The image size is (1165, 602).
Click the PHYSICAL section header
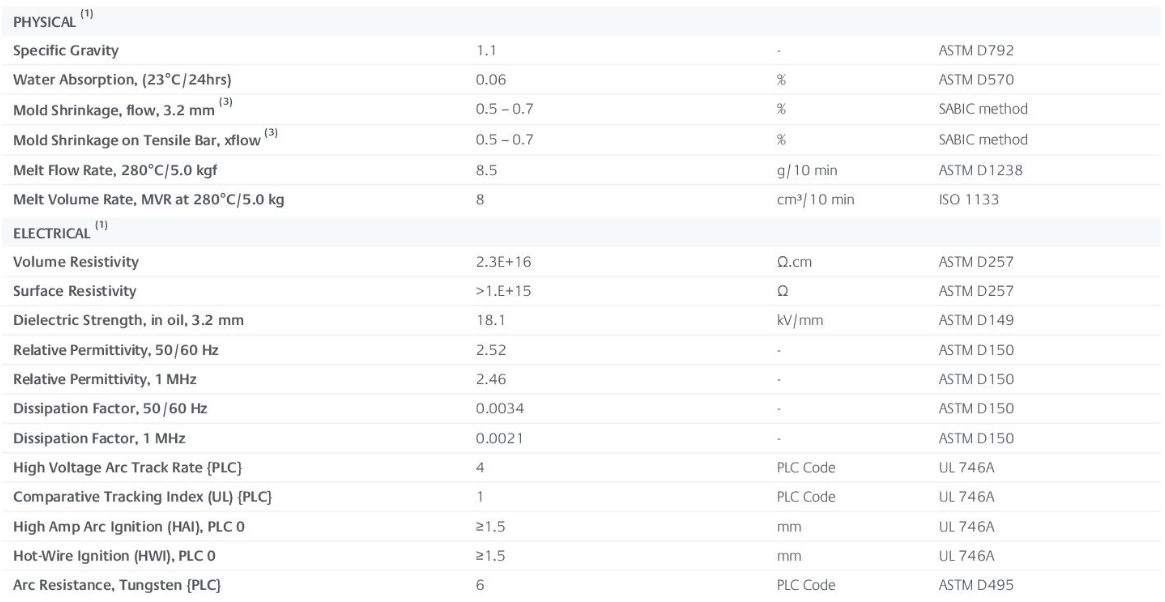click(x=41, y=21)
